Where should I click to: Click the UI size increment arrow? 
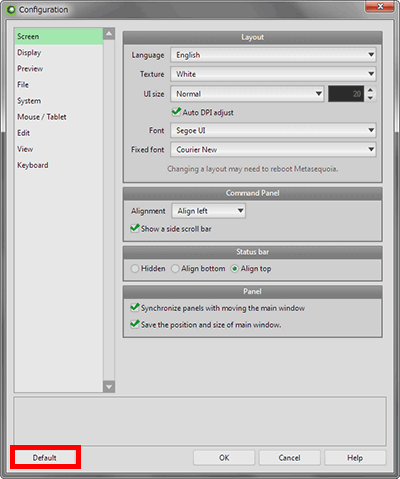tap(370, 90)
